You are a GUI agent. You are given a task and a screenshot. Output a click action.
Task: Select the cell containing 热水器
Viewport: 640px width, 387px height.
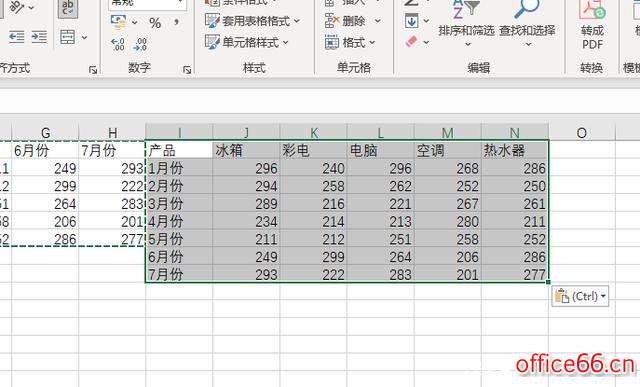(515, 150)
